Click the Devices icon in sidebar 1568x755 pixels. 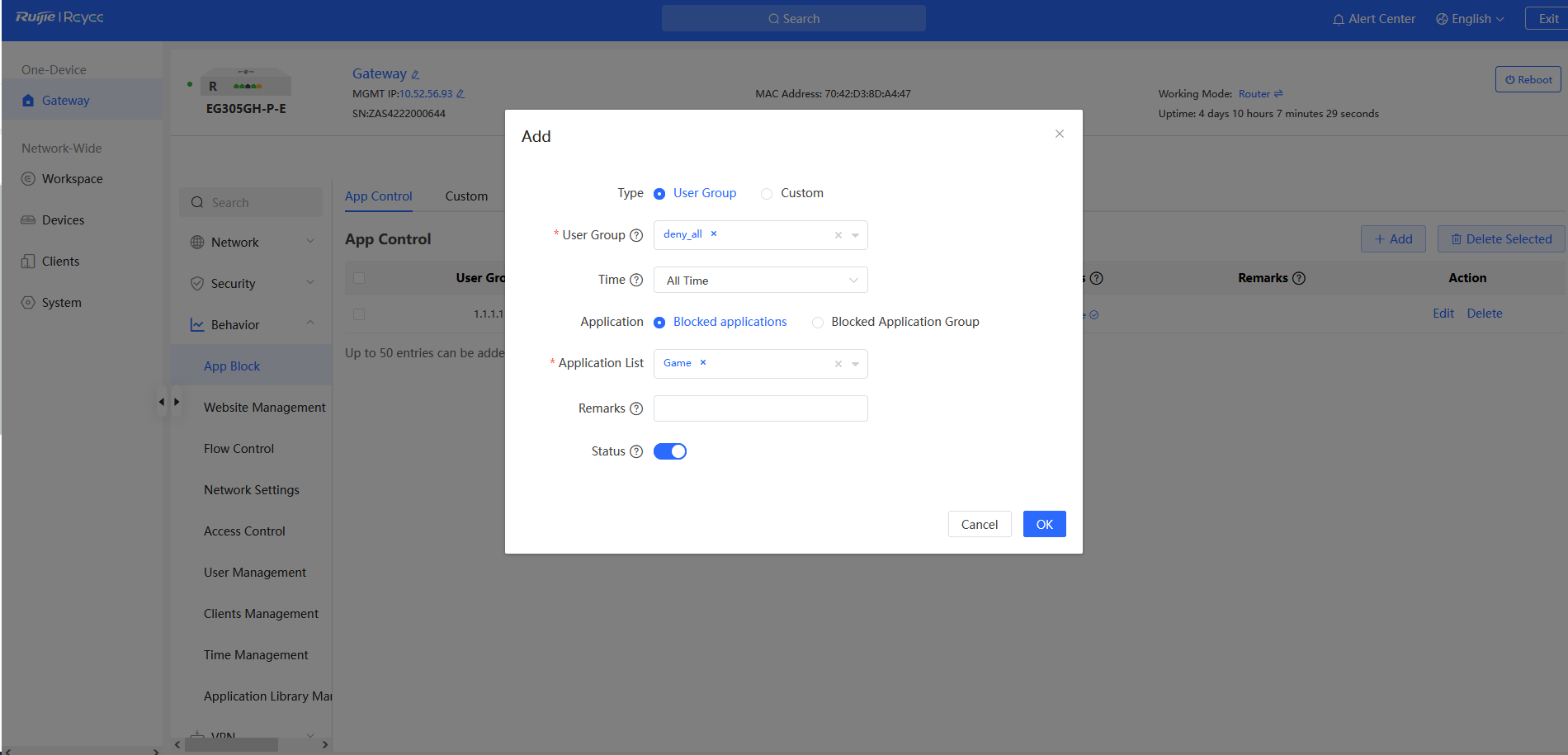point(28,220)
